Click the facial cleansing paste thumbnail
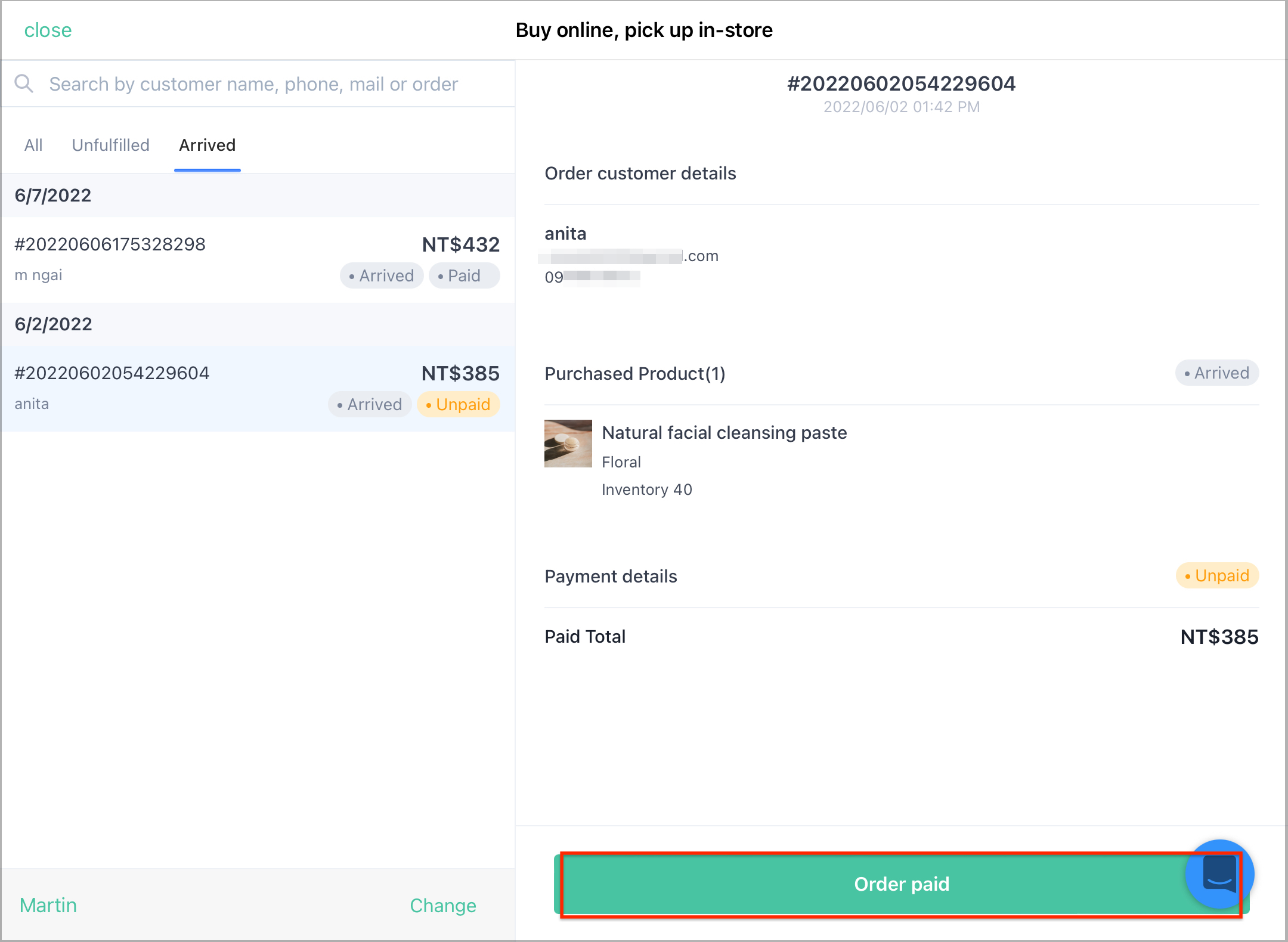The image size is (1288, 942). 568,444
